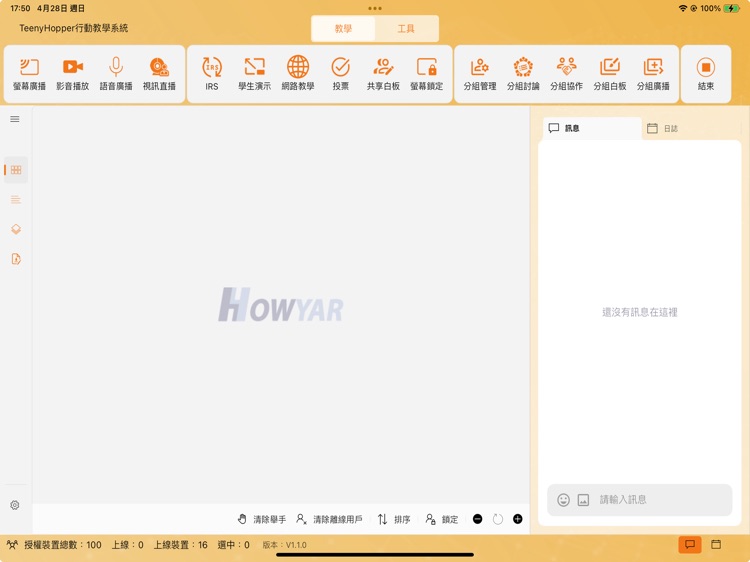
Task: Open the IRS response tool
Action: (212, 74)
